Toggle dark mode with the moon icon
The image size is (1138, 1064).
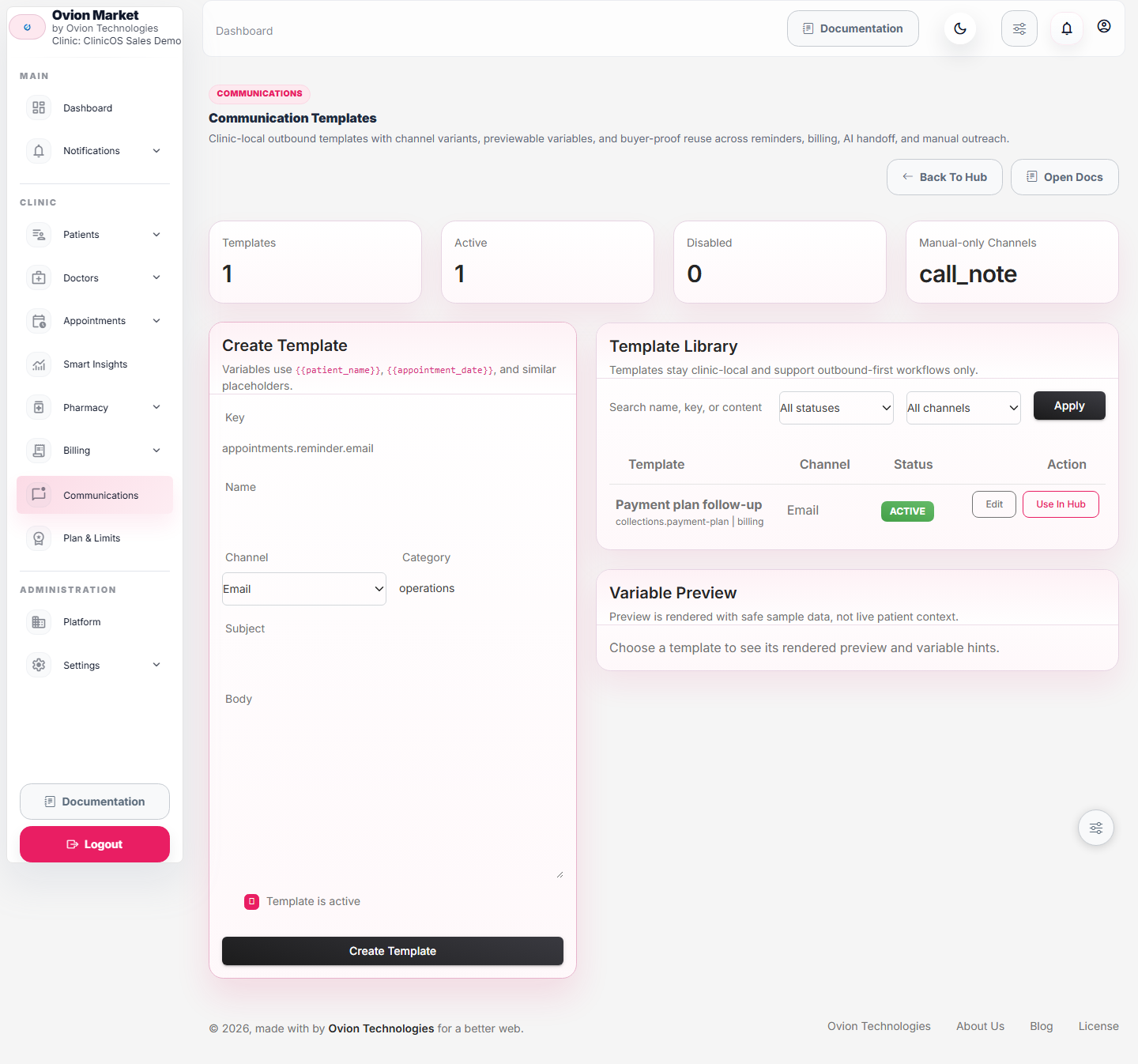[960, 28]
